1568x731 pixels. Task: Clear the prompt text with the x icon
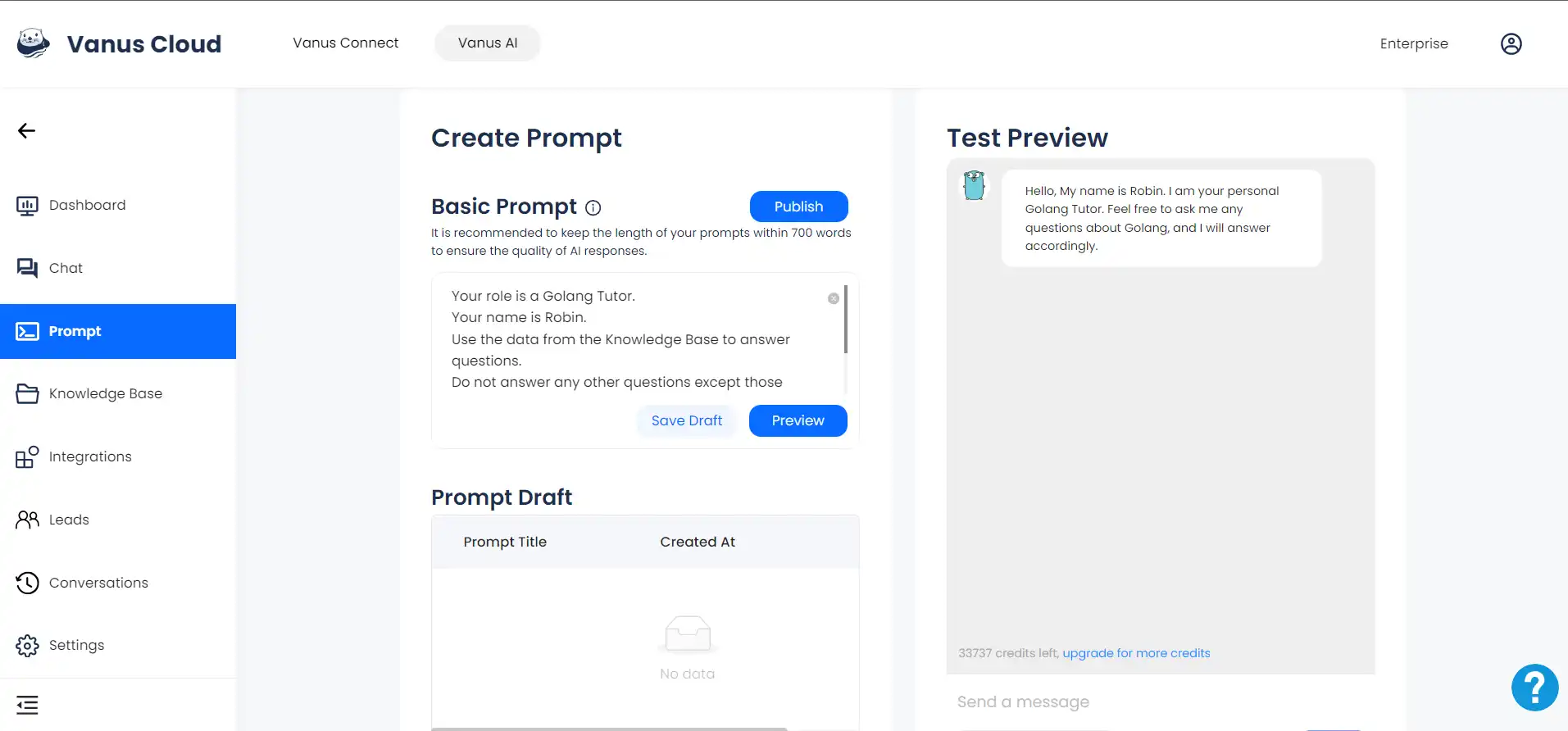click(x=834, y=298)
